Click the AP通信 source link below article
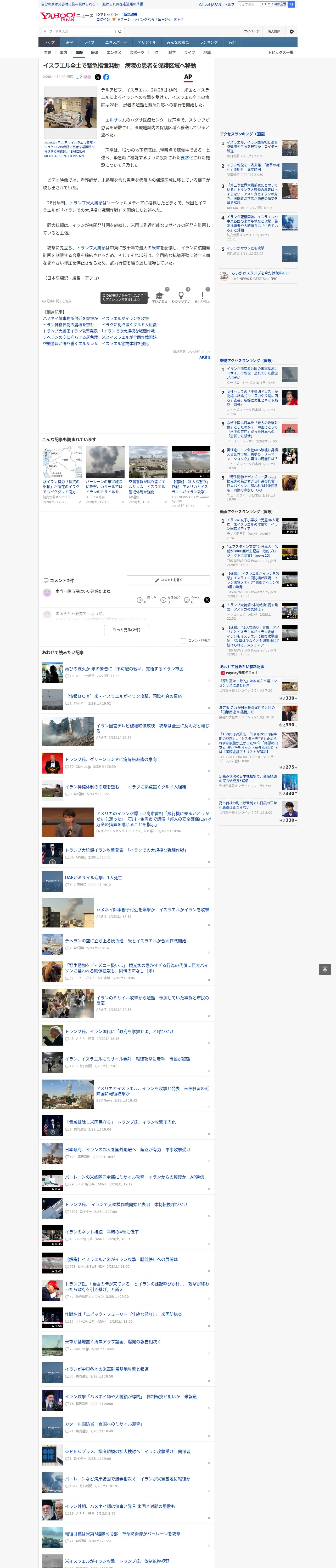The width and height of the screenshot is (336, 1568). click(x=205, y=357)
